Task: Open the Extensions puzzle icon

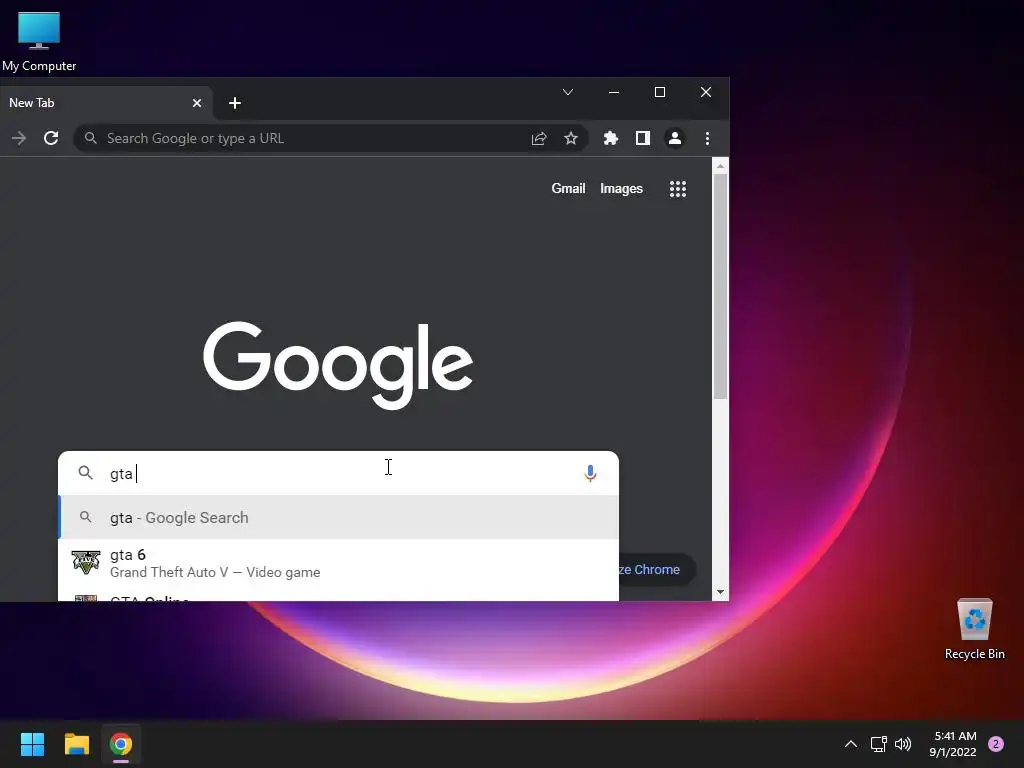Action: [x=611, y=138]
